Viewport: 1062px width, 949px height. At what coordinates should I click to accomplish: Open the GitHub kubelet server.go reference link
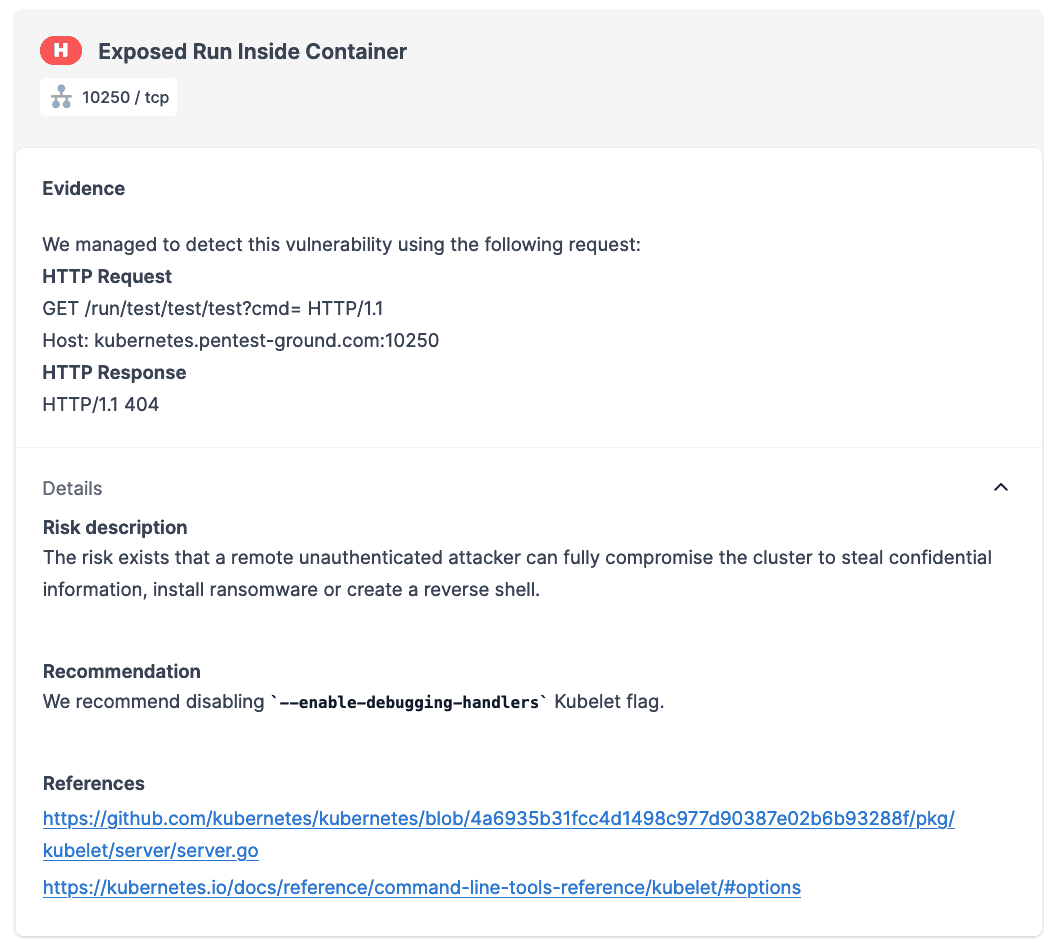(498, 819)
